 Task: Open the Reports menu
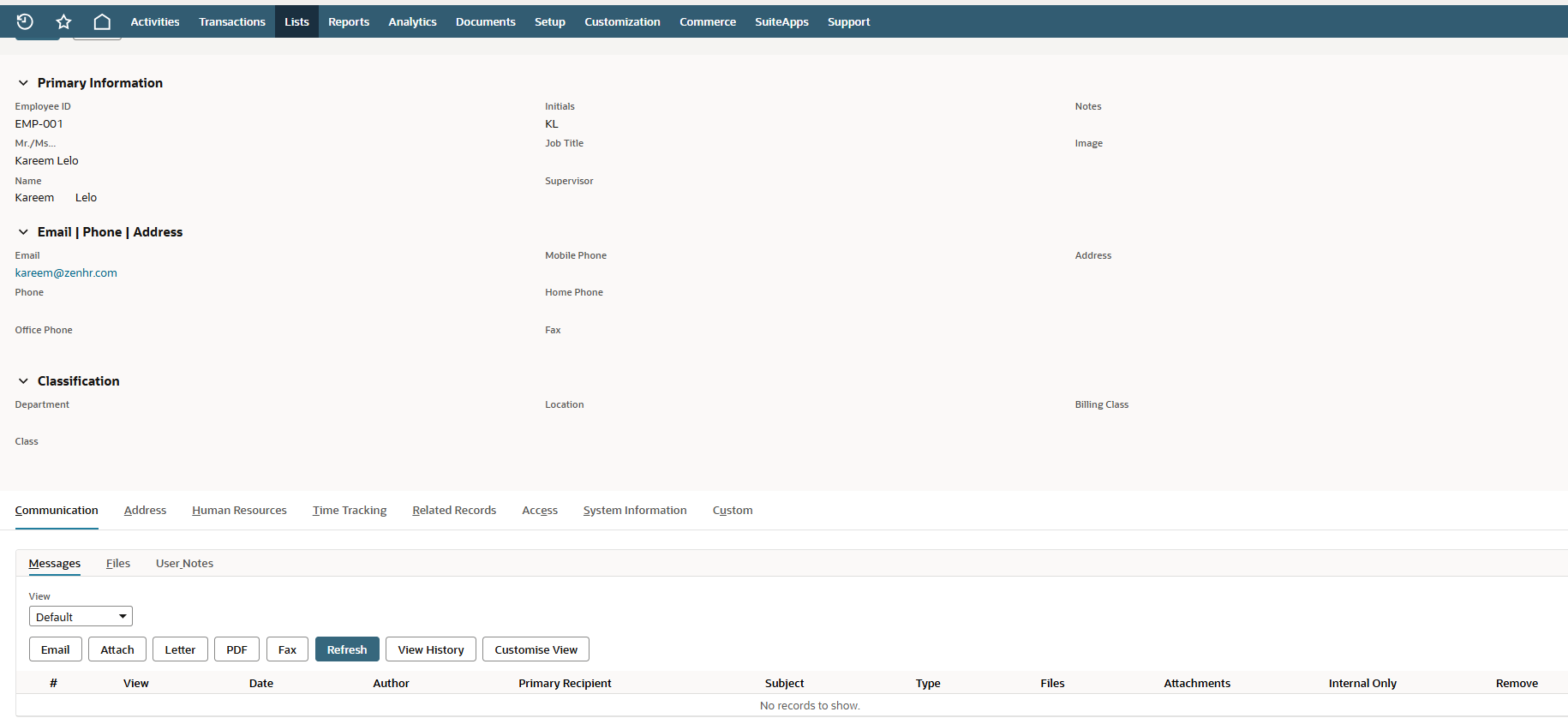coord(349,21)
